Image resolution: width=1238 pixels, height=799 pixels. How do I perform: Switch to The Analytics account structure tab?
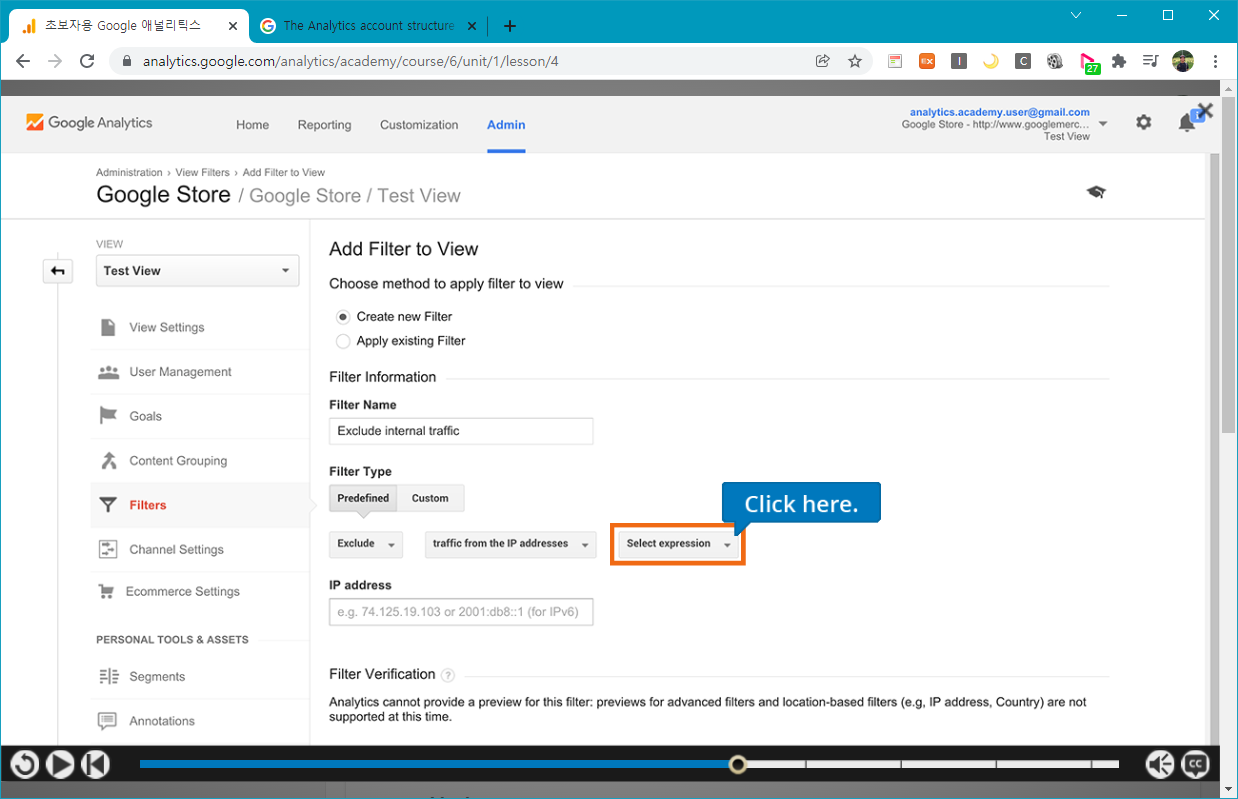pyautogui.click(x=369, y=26)
